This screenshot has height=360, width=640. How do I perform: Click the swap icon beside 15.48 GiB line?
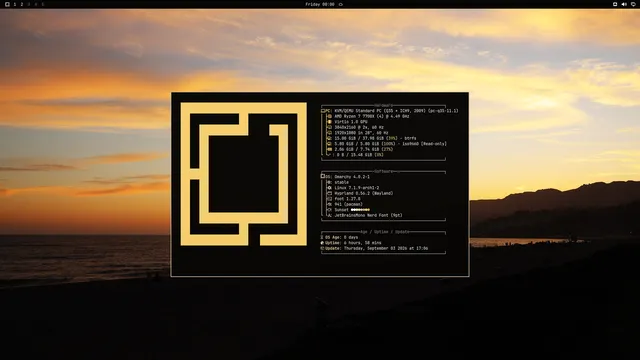click(x=329, y=155)
